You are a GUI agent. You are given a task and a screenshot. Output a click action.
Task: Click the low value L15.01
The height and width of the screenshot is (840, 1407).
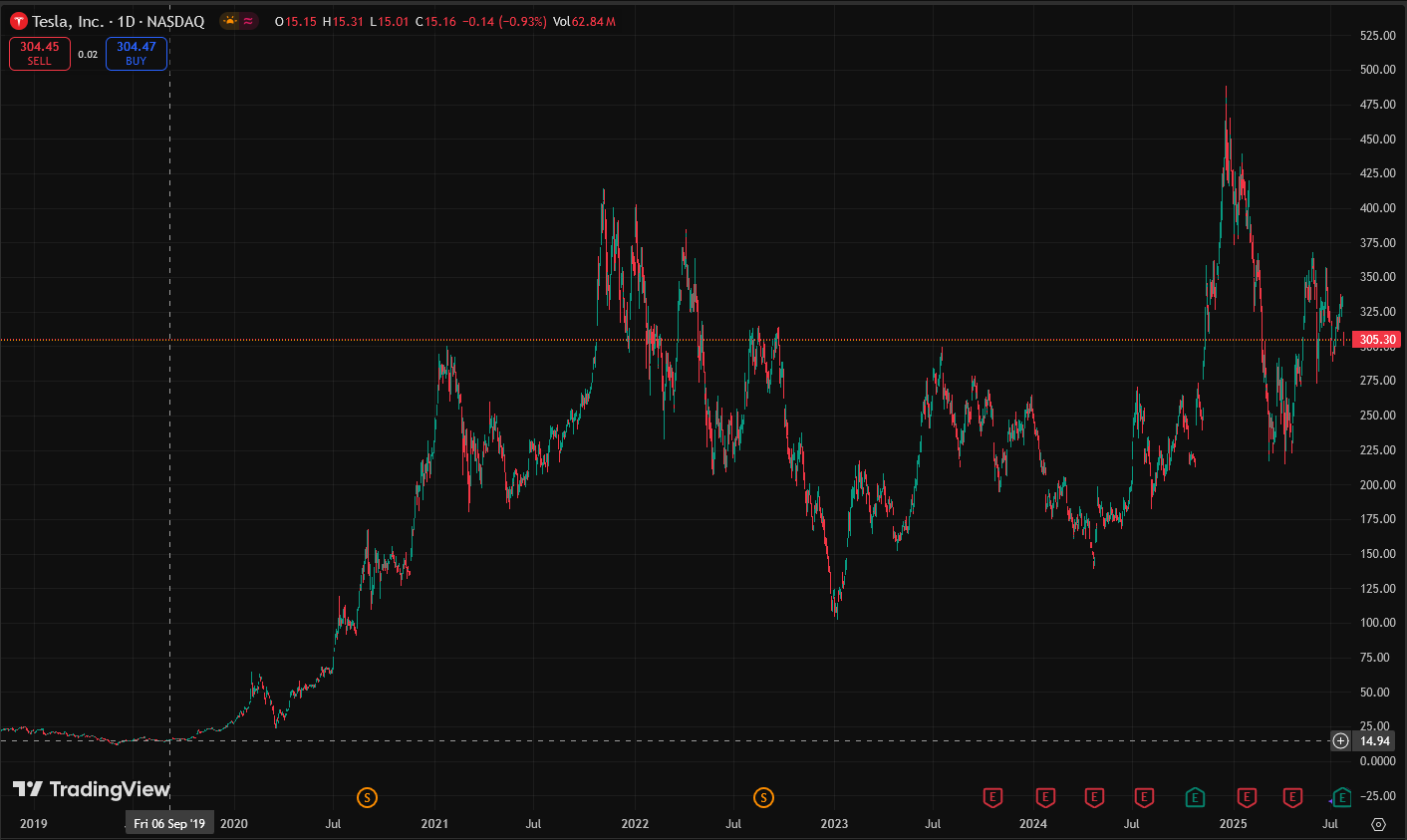pos(390,22)
